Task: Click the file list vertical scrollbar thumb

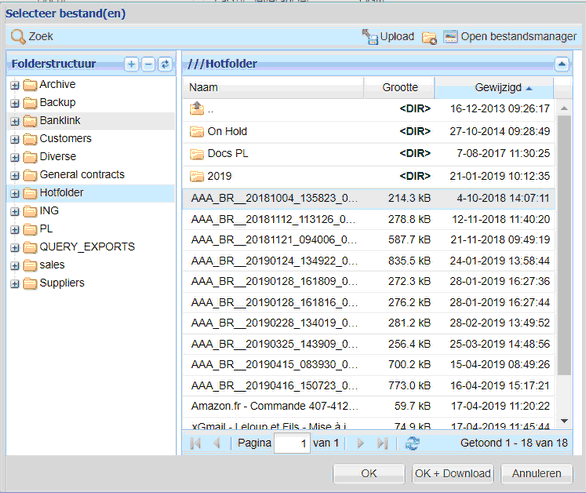Action: pos(564,245)
